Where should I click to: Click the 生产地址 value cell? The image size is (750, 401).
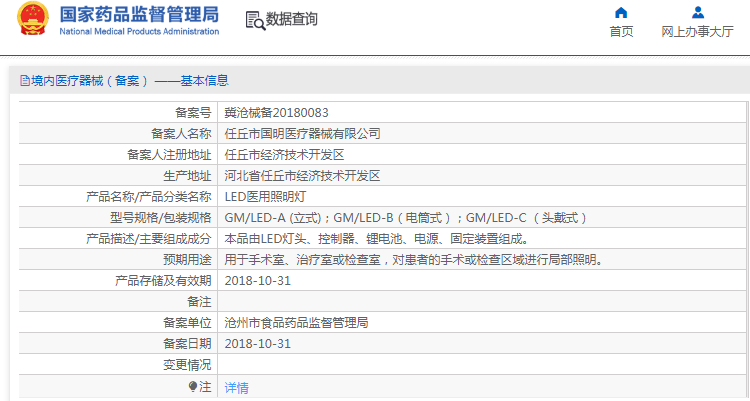coord(302,176)
